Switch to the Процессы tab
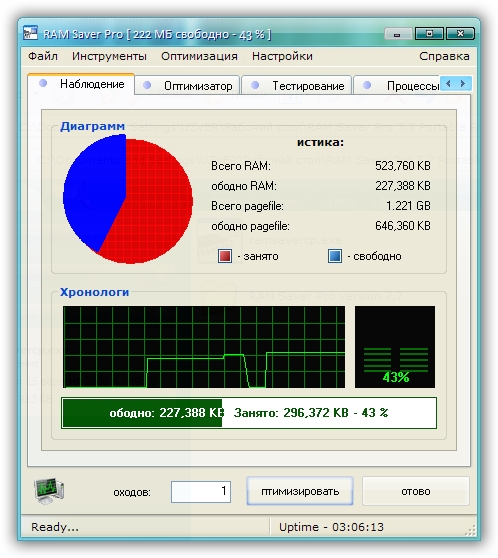Viewport: 498px width, 558px height. (397, 85)
